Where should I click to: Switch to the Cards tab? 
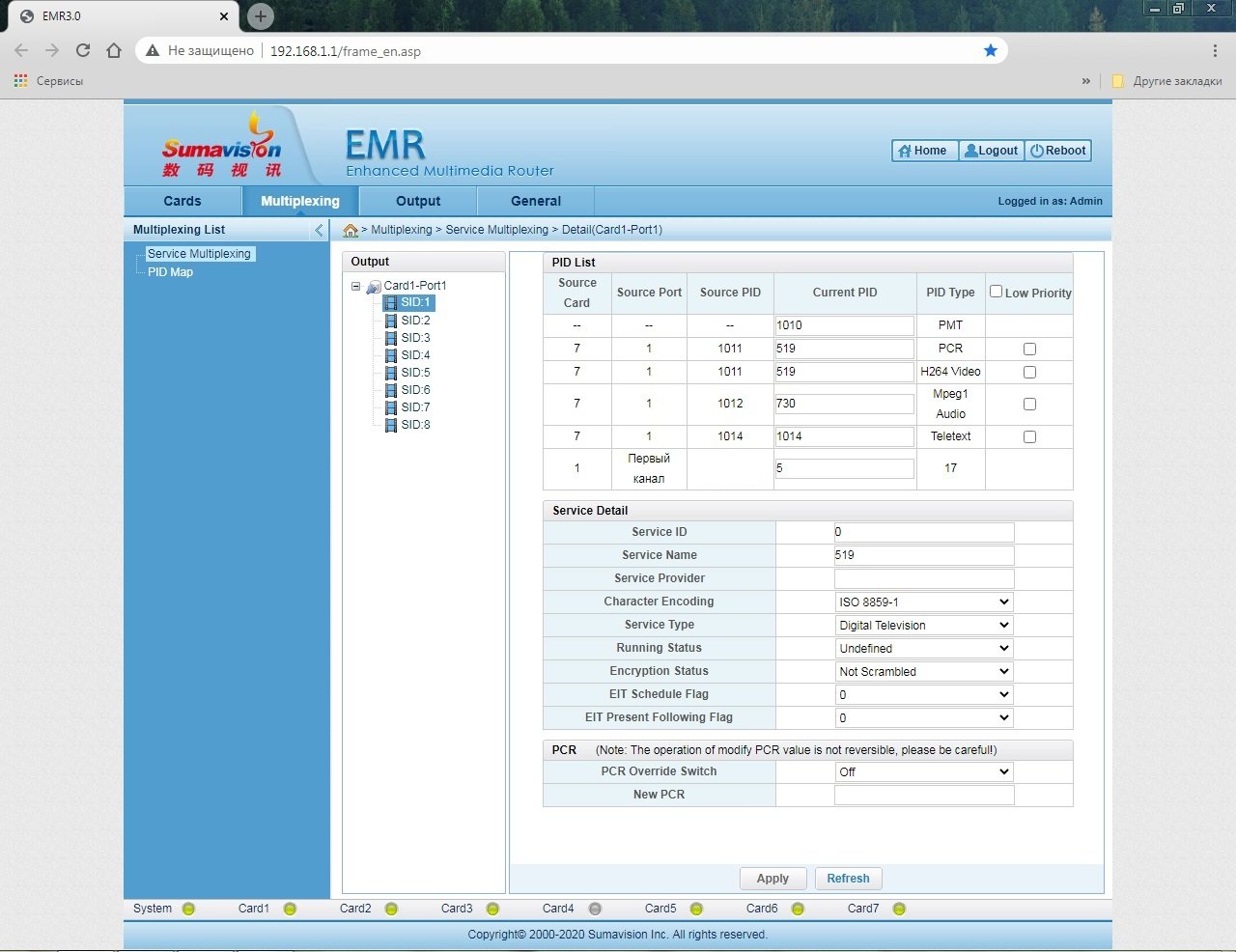pos(183,201)
